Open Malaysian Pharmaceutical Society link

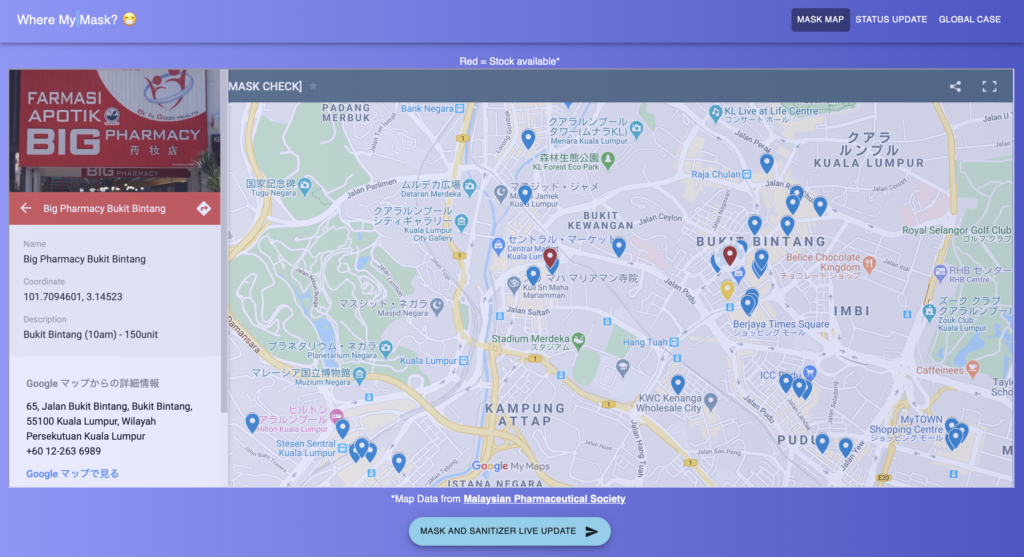click(x=544, y=499)
